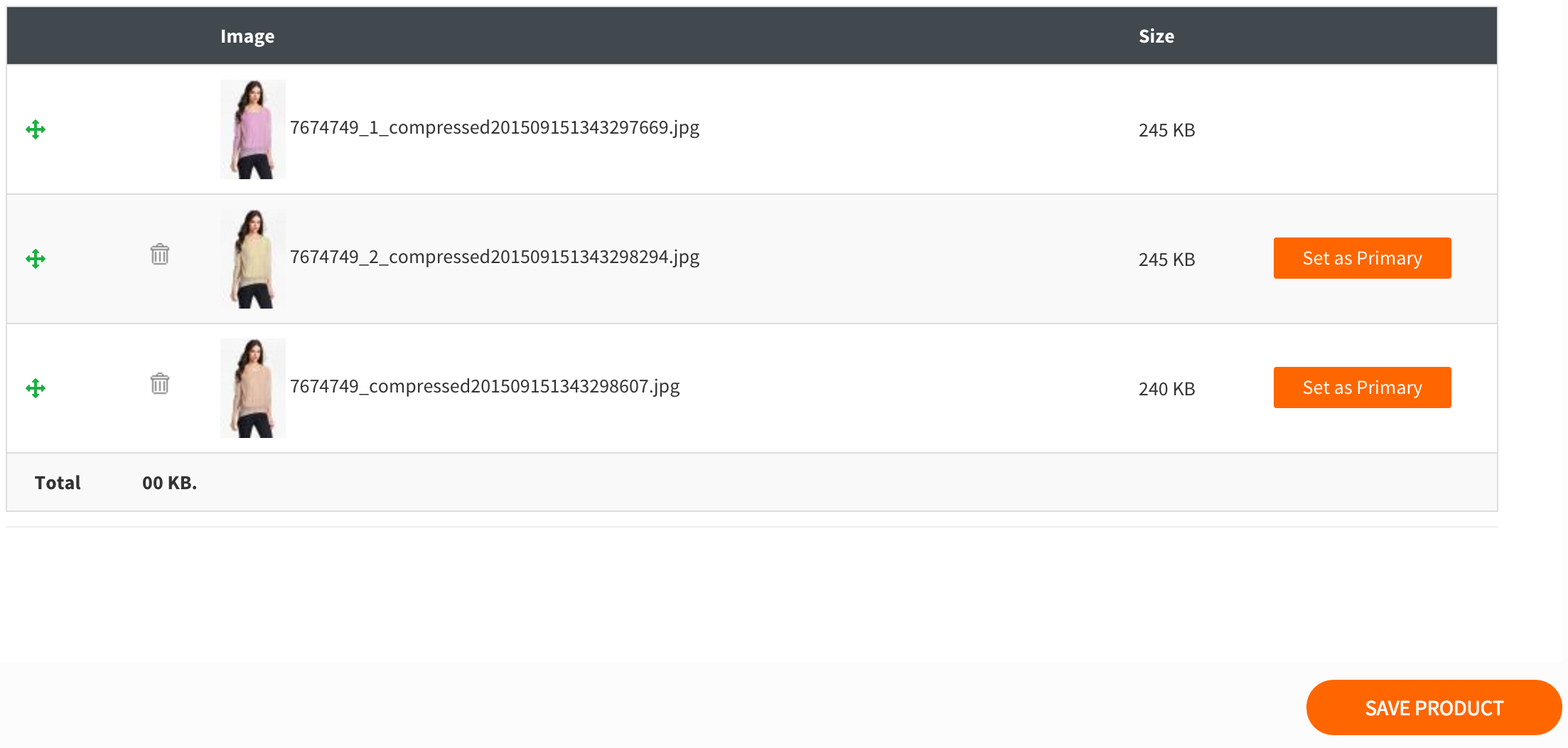
Task: Click the move handle for the 7674749_1 image
Action: tap(36, 129)
